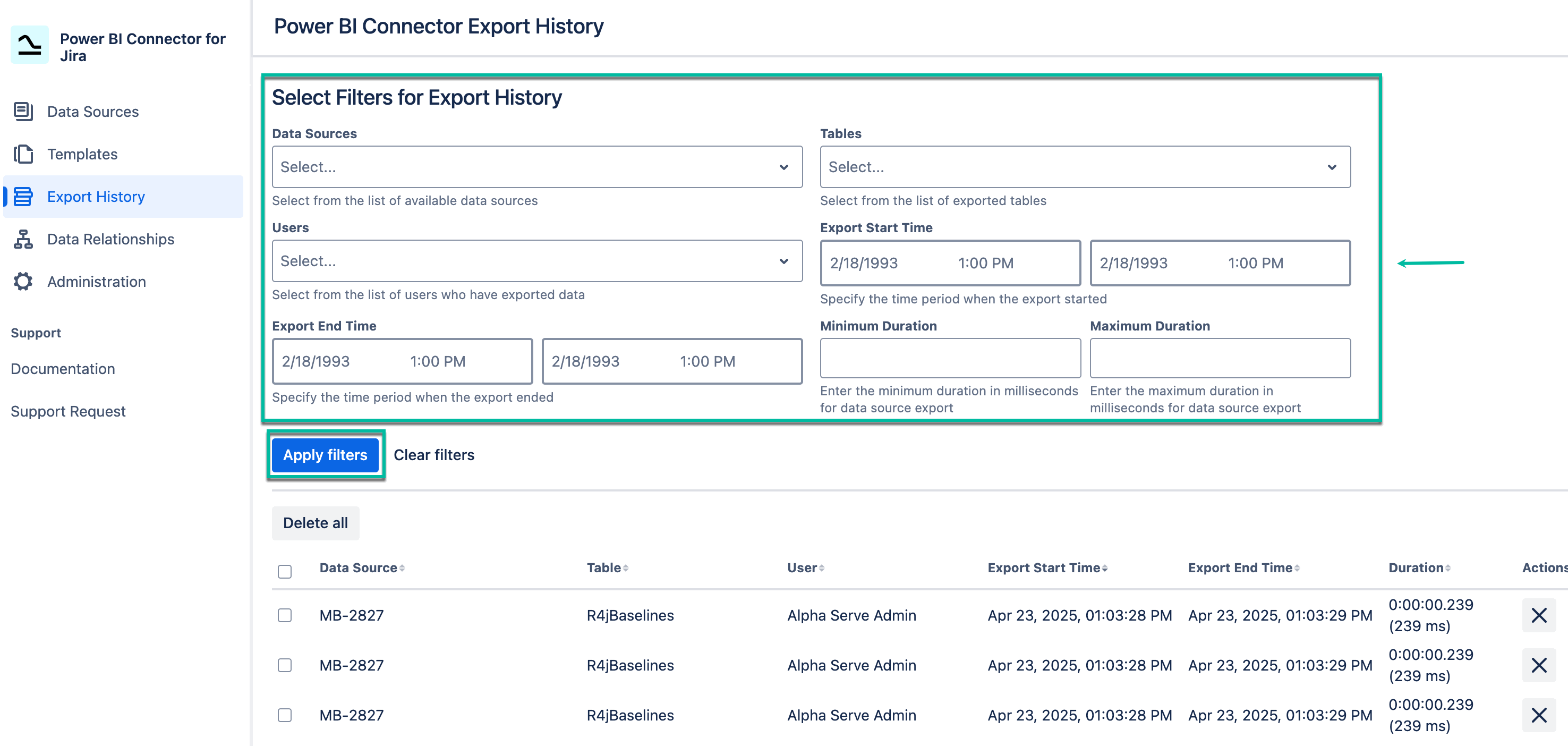Image resolution: width=1568 pixels, height=746 pixels.
Task: Remove the second export history row
Action: (1539, 665)
